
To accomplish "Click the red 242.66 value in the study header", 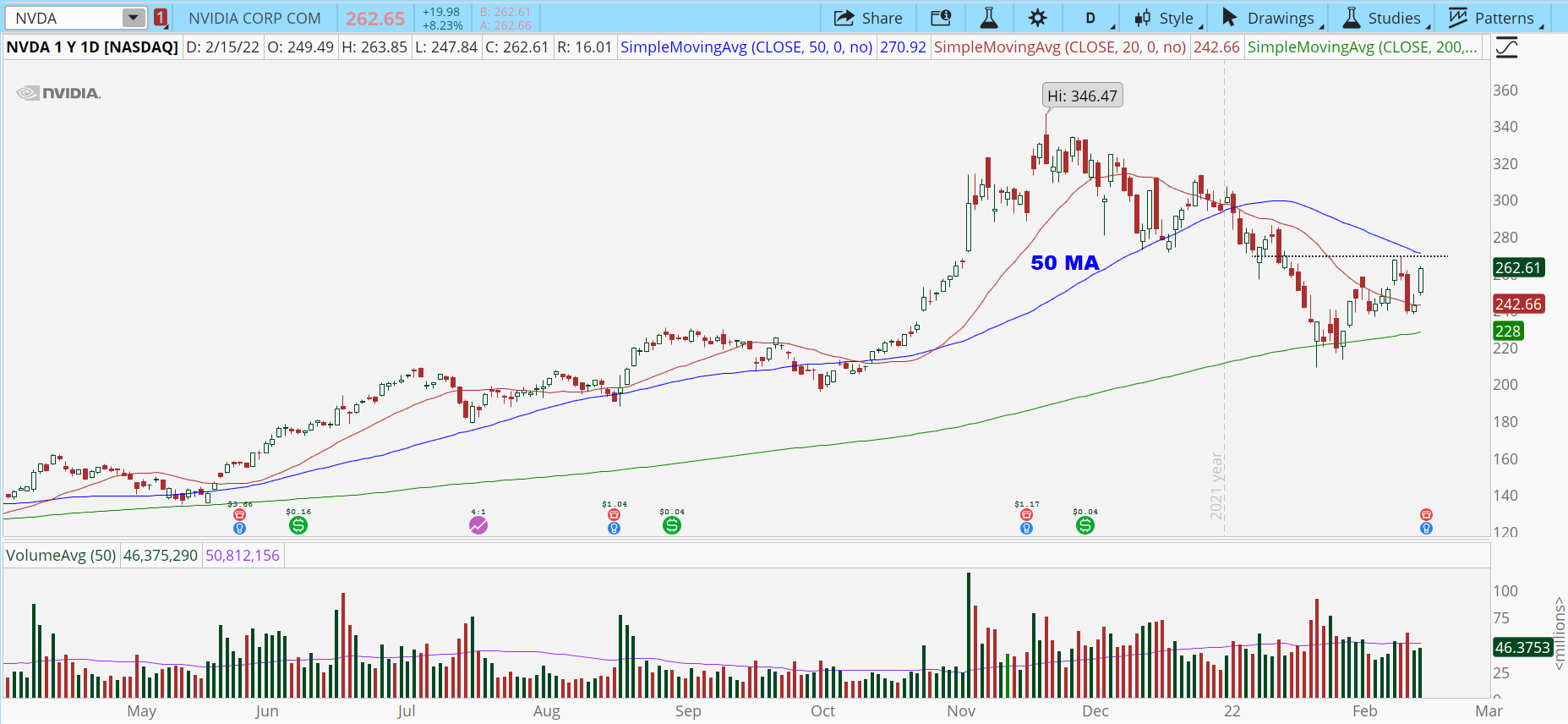I will click(1216, 47).
